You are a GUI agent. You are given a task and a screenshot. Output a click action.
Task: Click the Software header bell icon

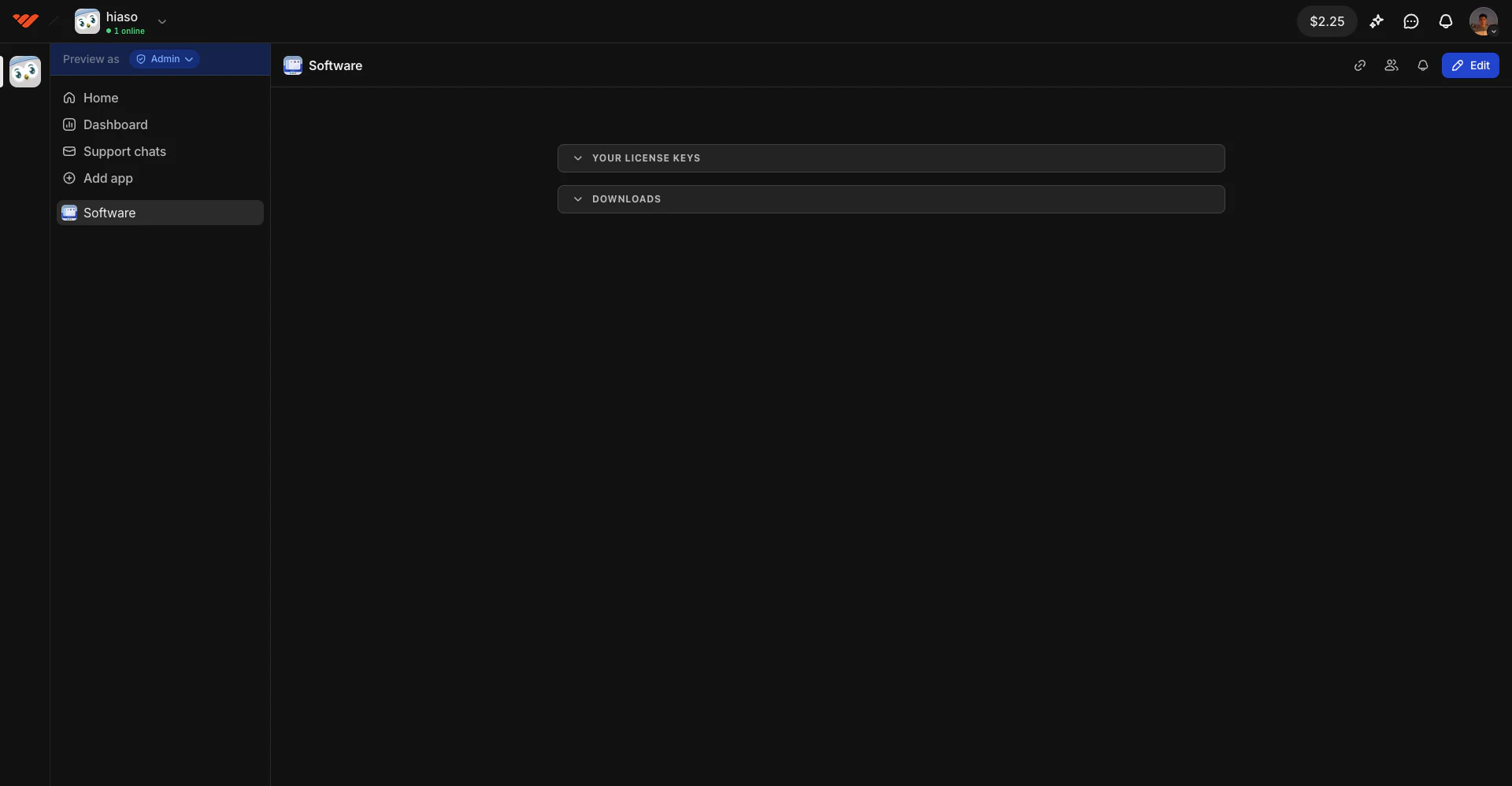point(1423,65)
